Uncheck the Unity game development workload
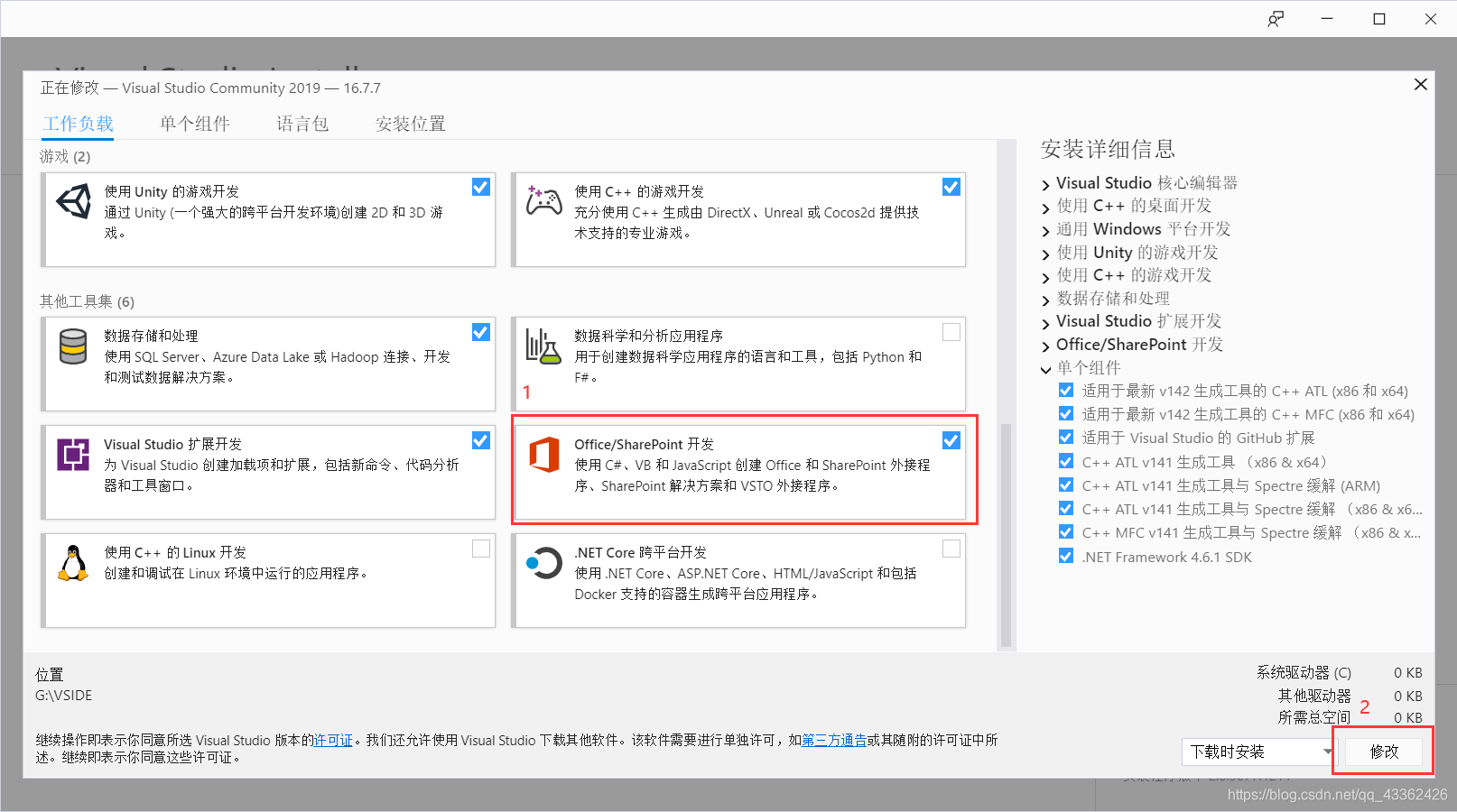 (x=481, y=187)
